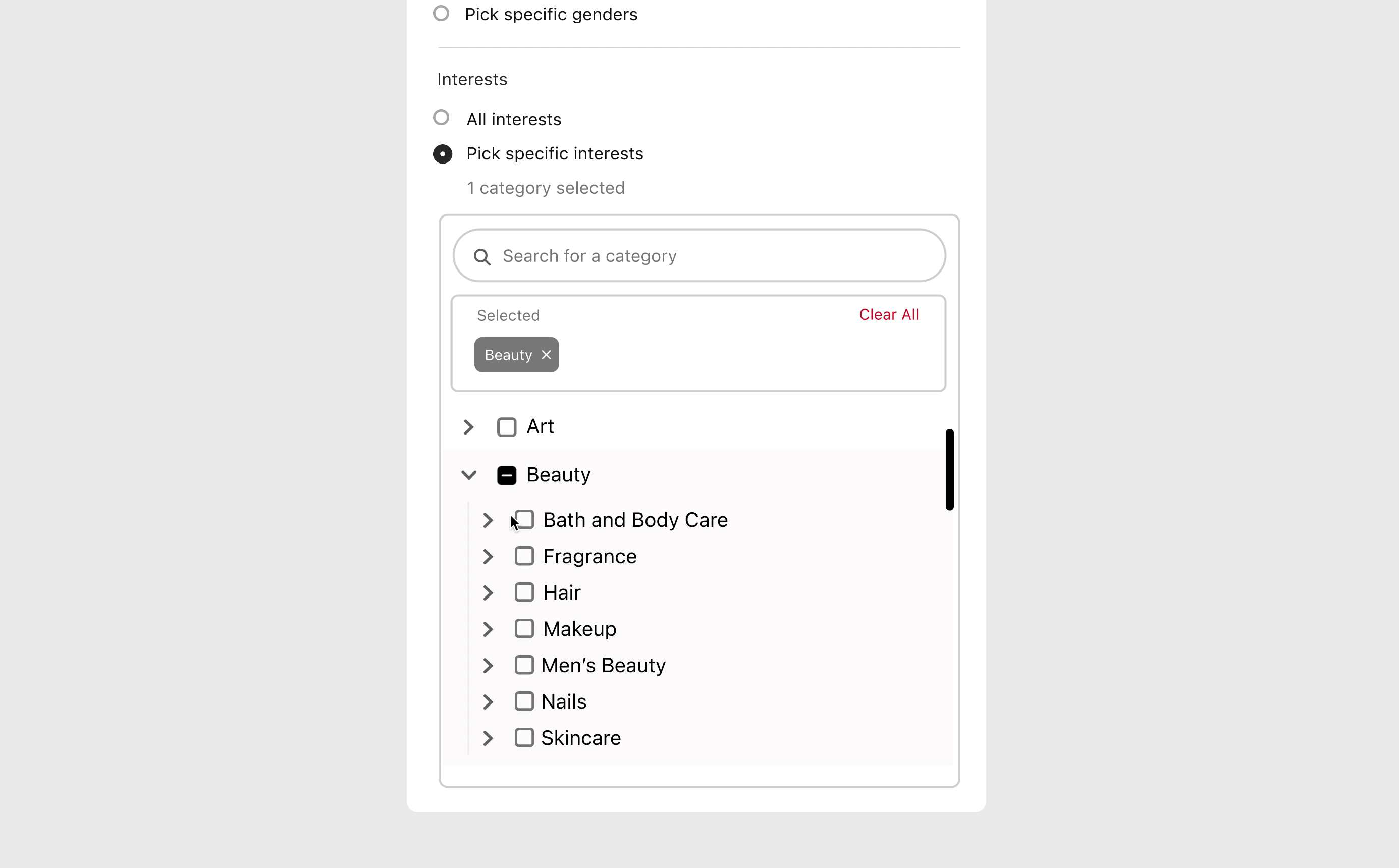Click the Makeup expand arrow icon
The image size is (1399, 868).
click(x=487, y=628)
